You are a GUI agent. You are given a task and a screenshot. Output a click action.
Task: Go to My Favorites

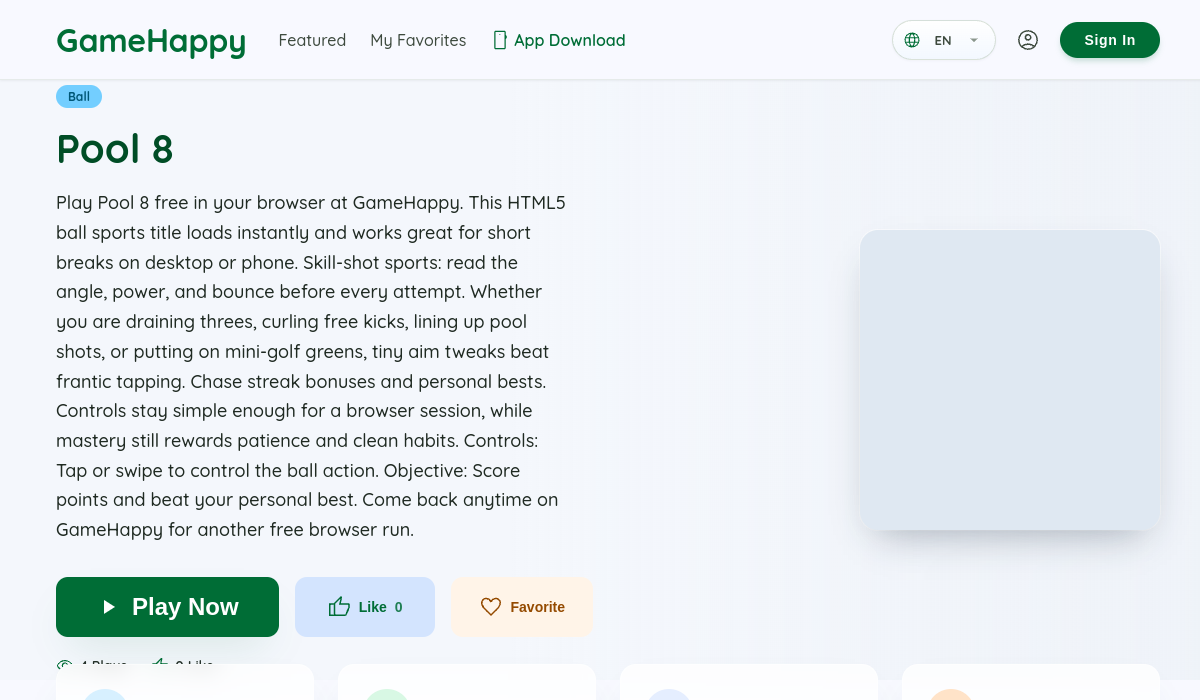click(418, 40)
